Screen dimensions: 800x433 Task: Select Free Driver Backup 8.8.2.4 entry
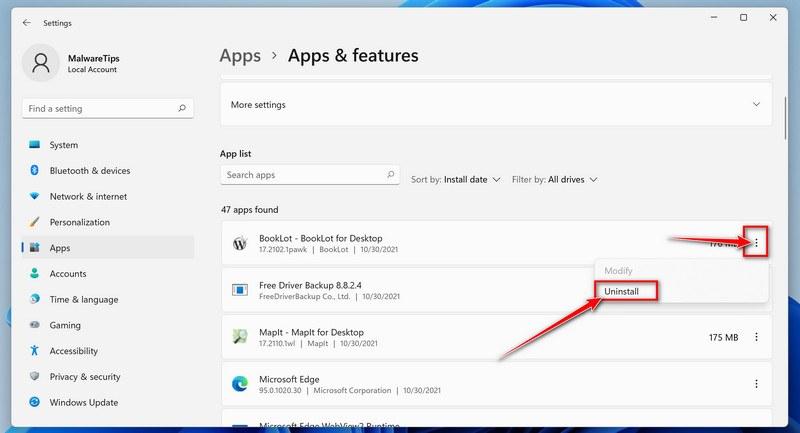(496, 290)
